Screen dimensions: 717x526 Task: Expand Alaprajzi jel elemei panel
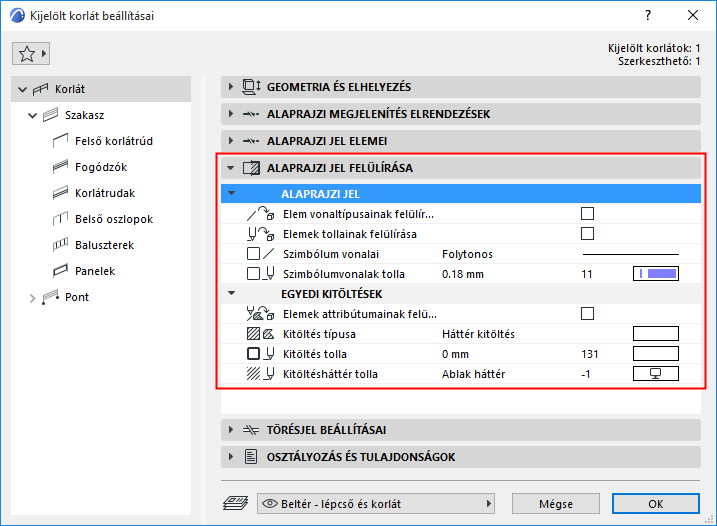(x=231, y=141)
